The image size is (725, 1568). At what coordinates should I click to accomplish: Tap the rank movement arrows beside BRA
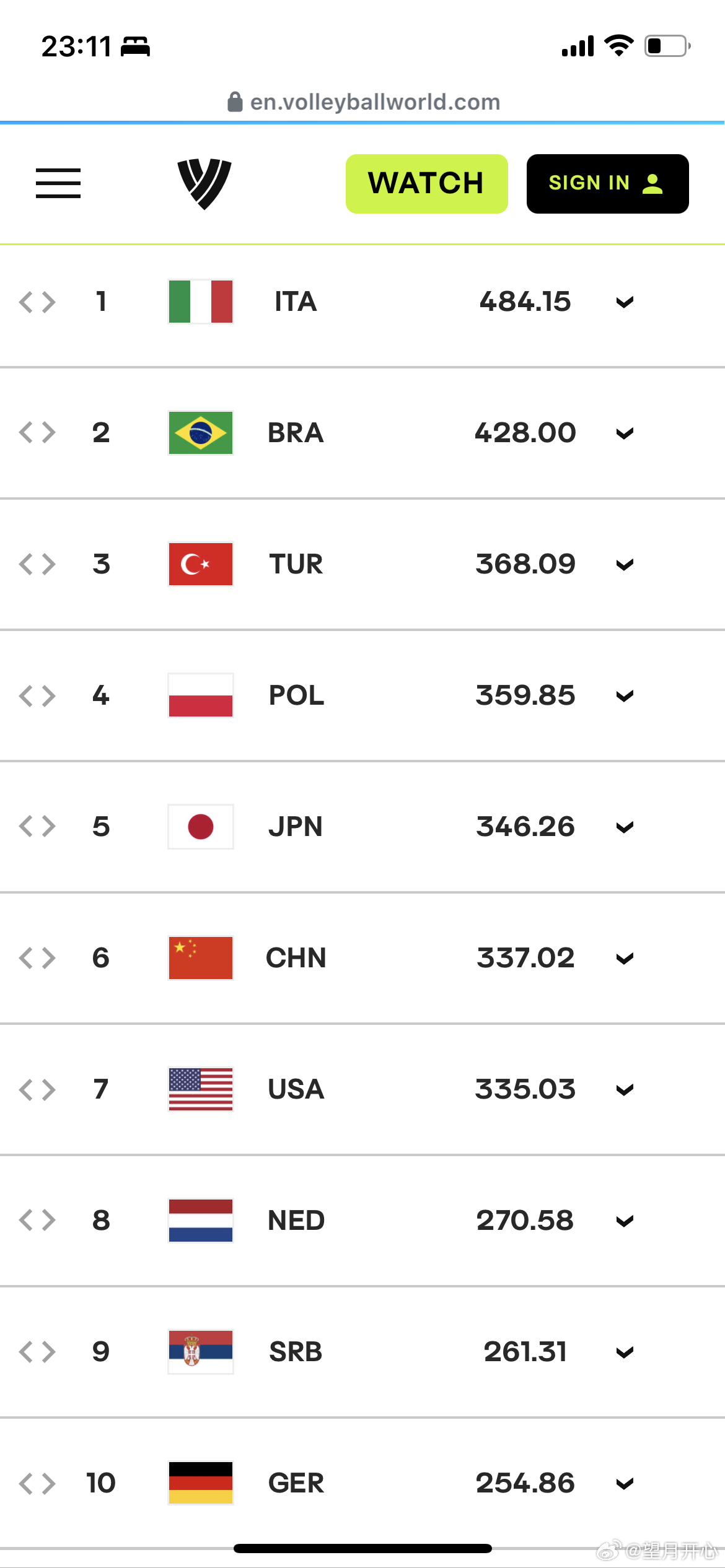point(37,432)
